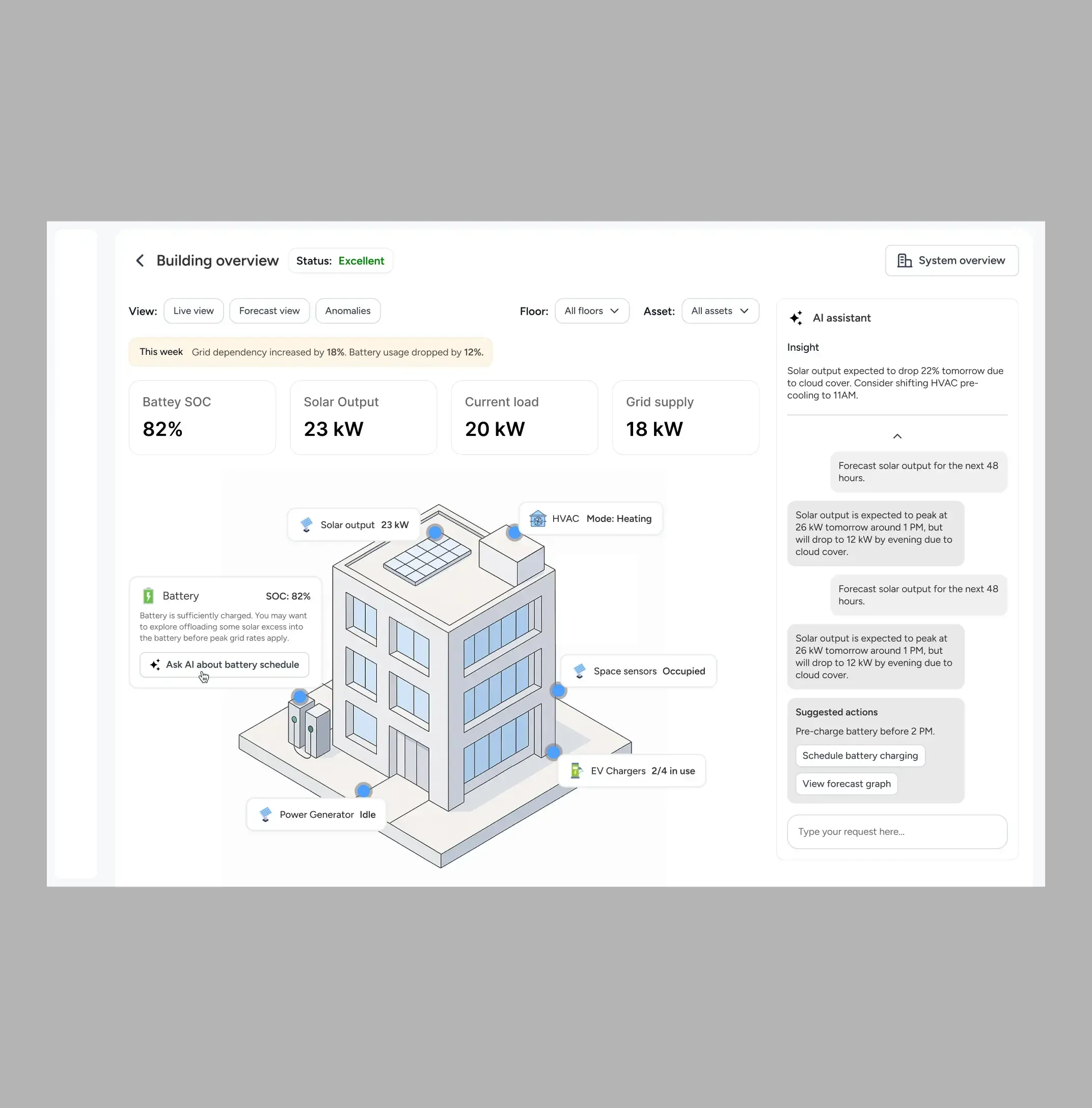The width and height of the screenshot is (1092, 1108).
Task: Select the blue hotspot on rooftop solar panel
Action: 435,532
